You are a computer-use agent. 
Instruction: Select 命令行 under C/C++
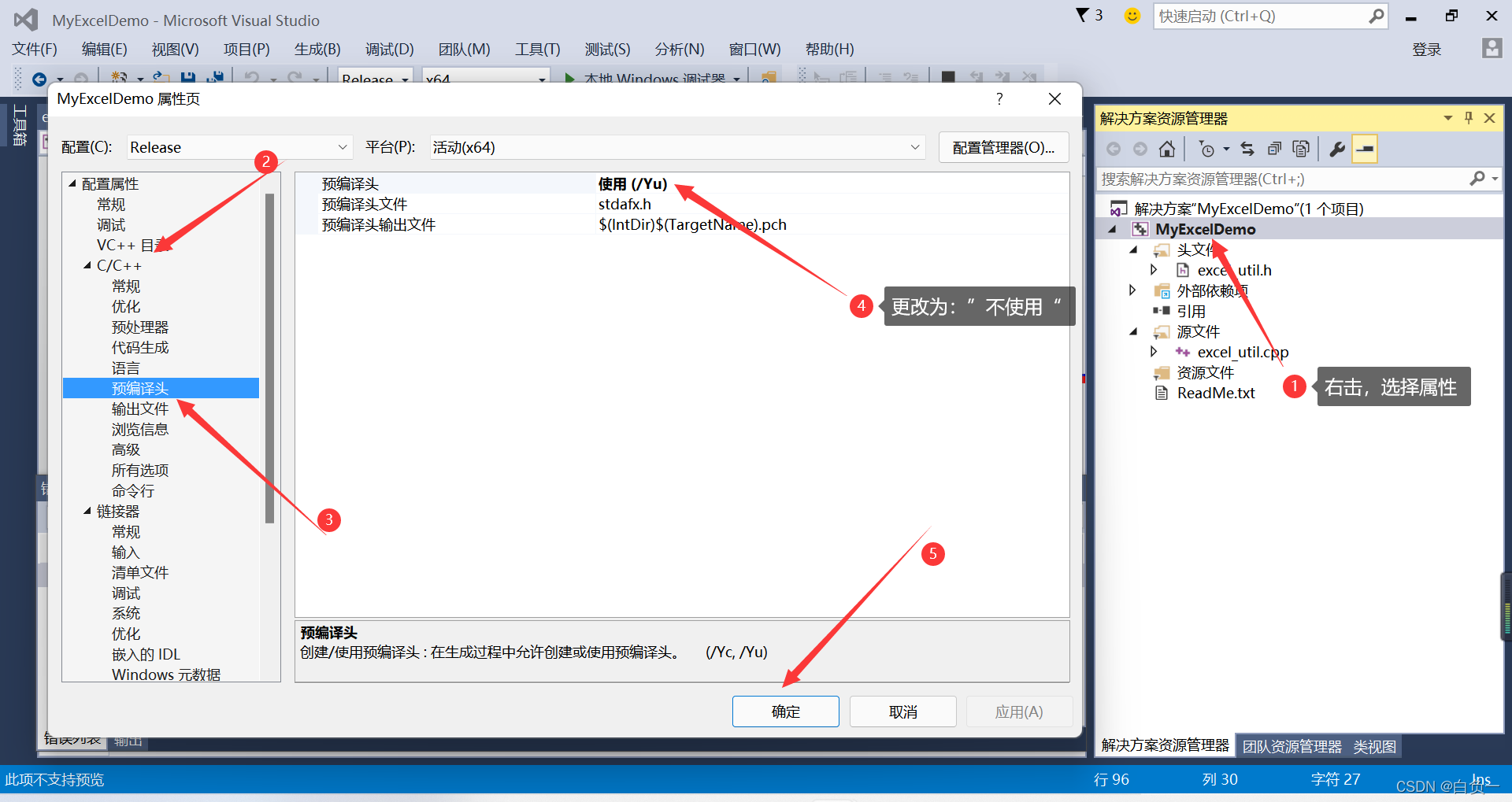[x=133, y=490]
